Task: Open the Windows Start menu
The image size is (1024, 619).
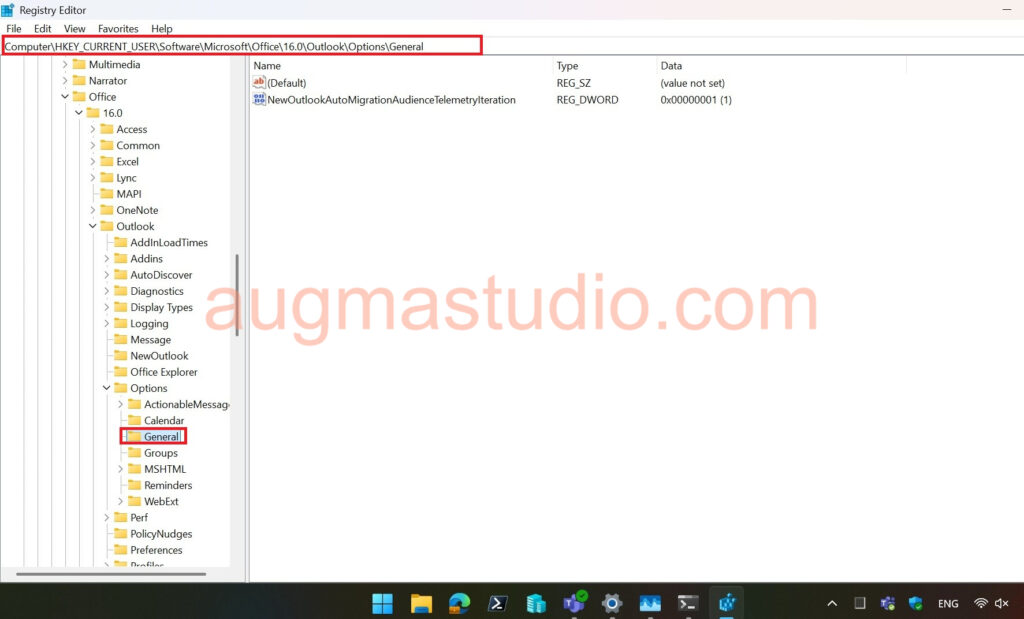Action: (x=382, y=603)
